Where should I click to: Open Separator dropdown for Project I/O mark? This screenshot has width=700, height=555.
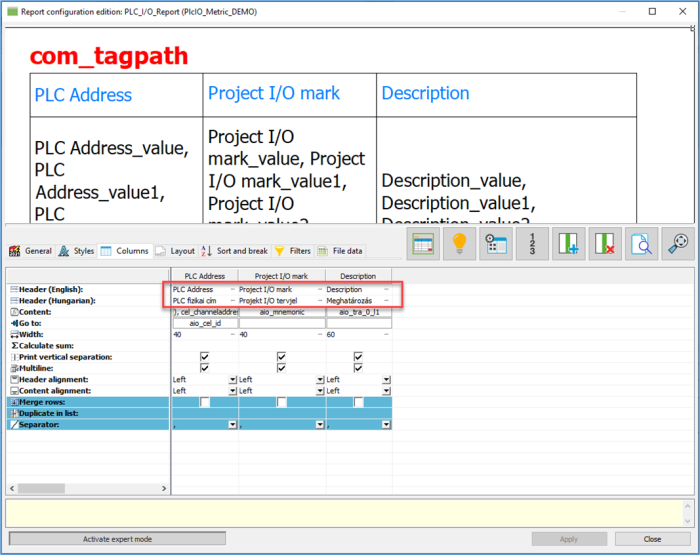(x=320, y=425)
